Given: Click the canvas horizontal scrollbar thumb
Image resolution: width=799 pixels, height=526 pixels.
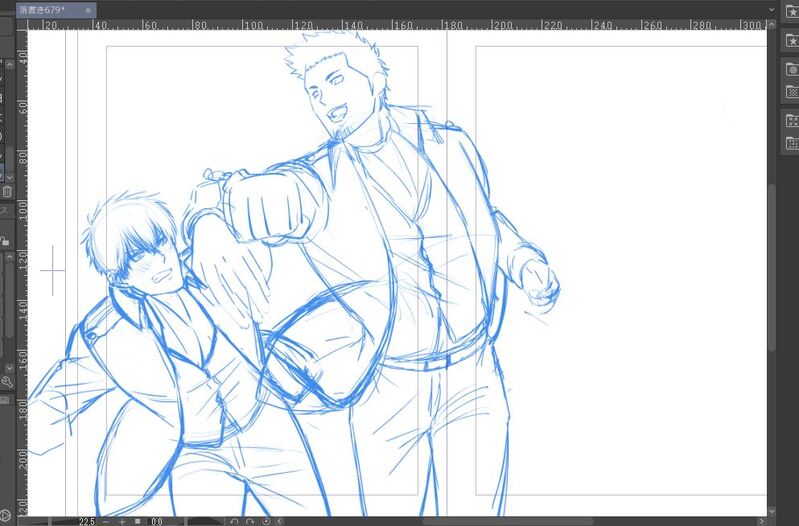Looking at the screenshot, I should coord(508,521).
